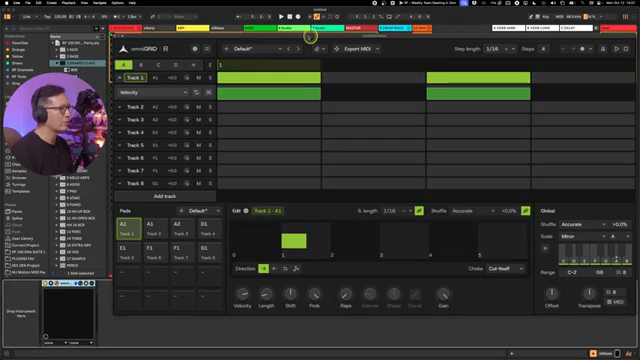This screenshot has height=360, width=640.
Task: Add new preset with plus beside Default
Action: (226, 49)
